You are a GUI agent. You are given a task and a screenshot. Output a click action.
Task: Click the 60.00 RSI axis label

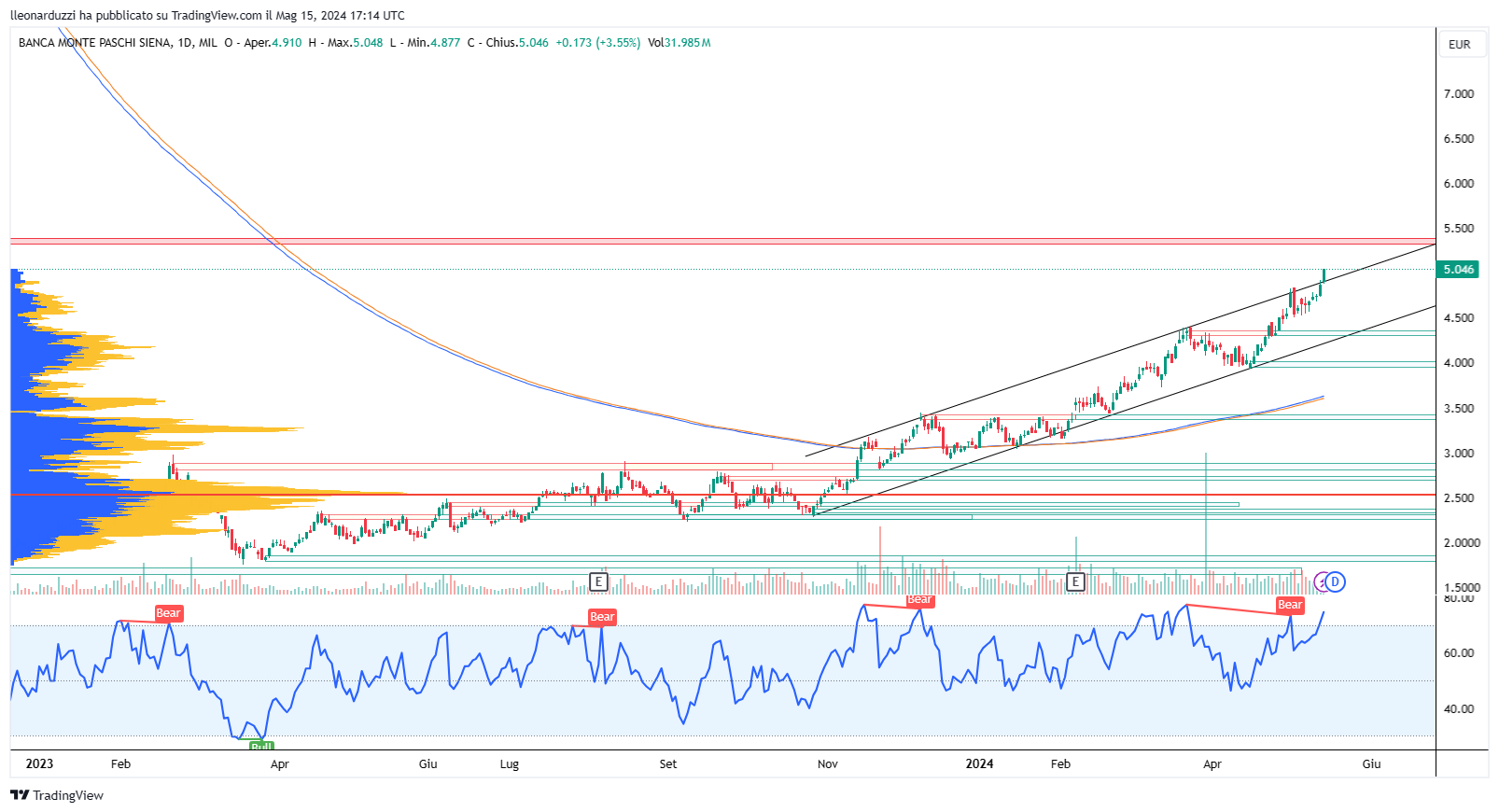pyautogui.click(x=1459, y=652)
